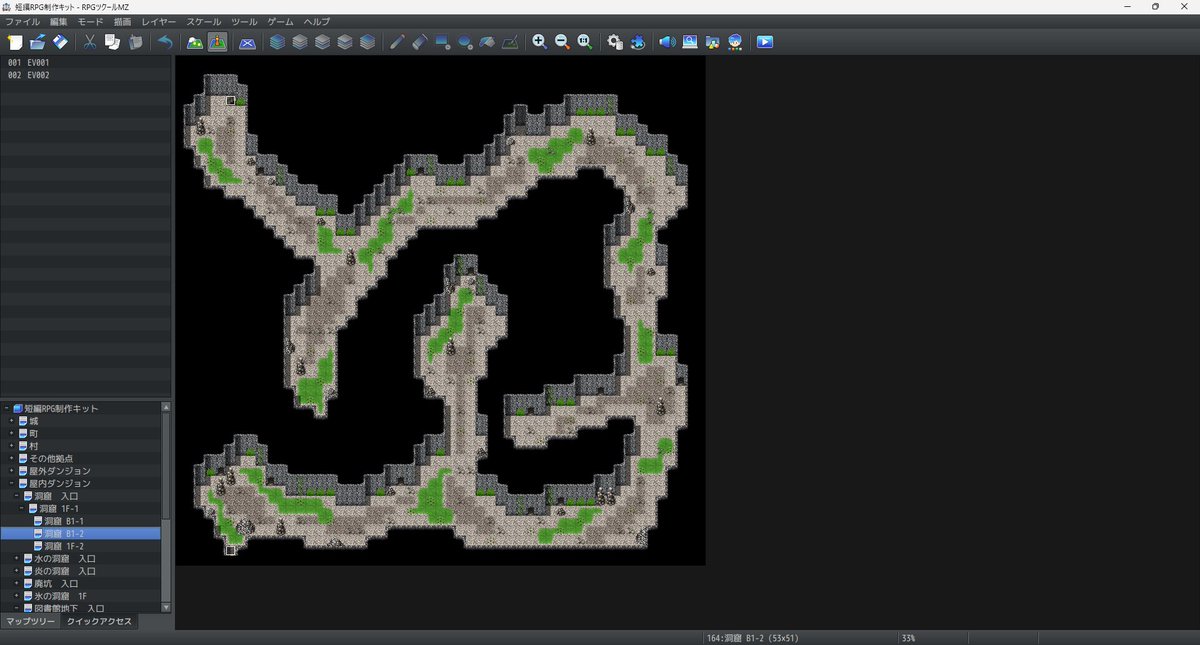Switch to the クイックアクセス tab
1200x645 pixels.
click(99, 621)
